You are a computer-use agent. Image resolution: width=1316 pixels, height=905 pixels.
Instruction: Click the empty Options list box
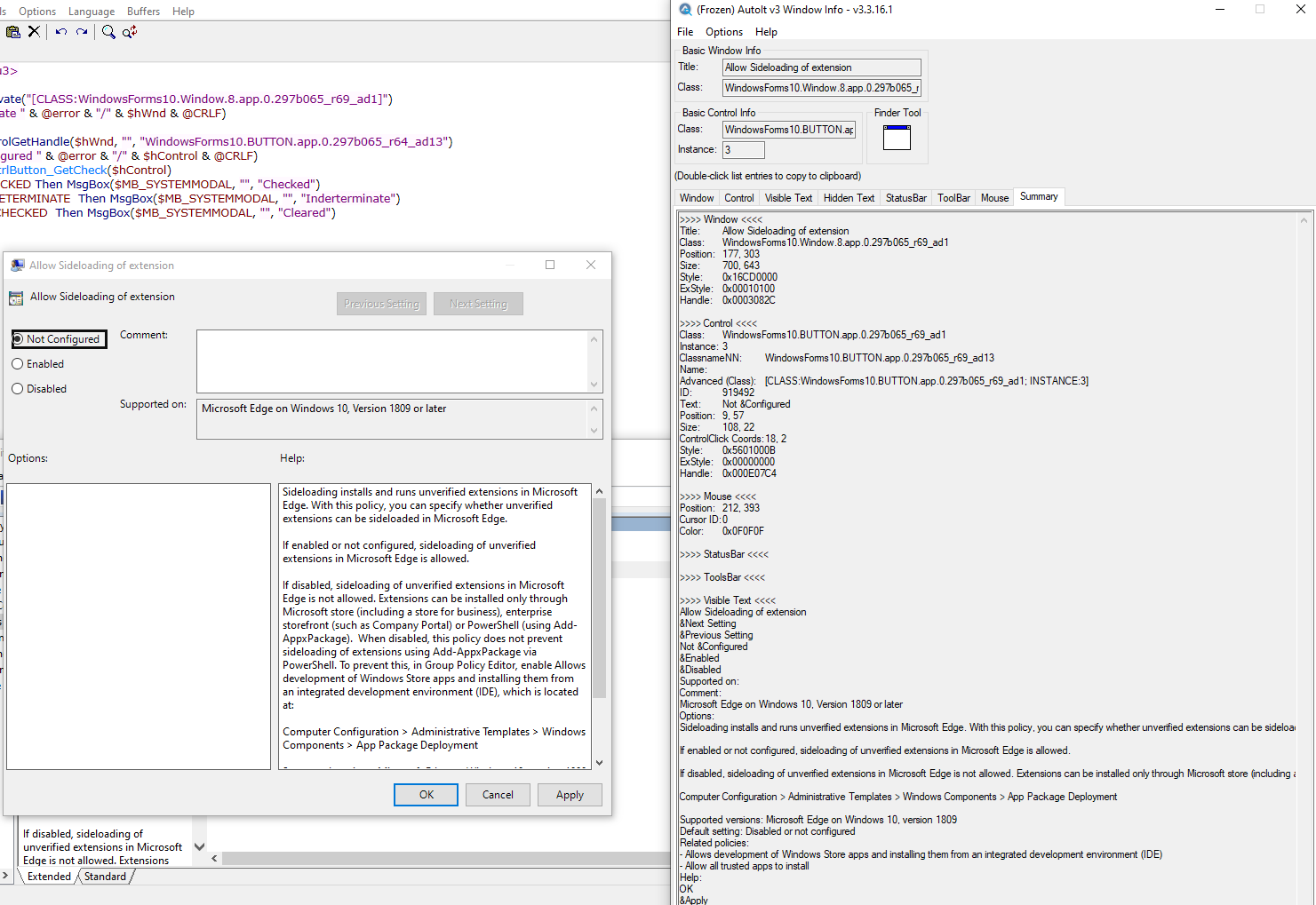point(139,626)
